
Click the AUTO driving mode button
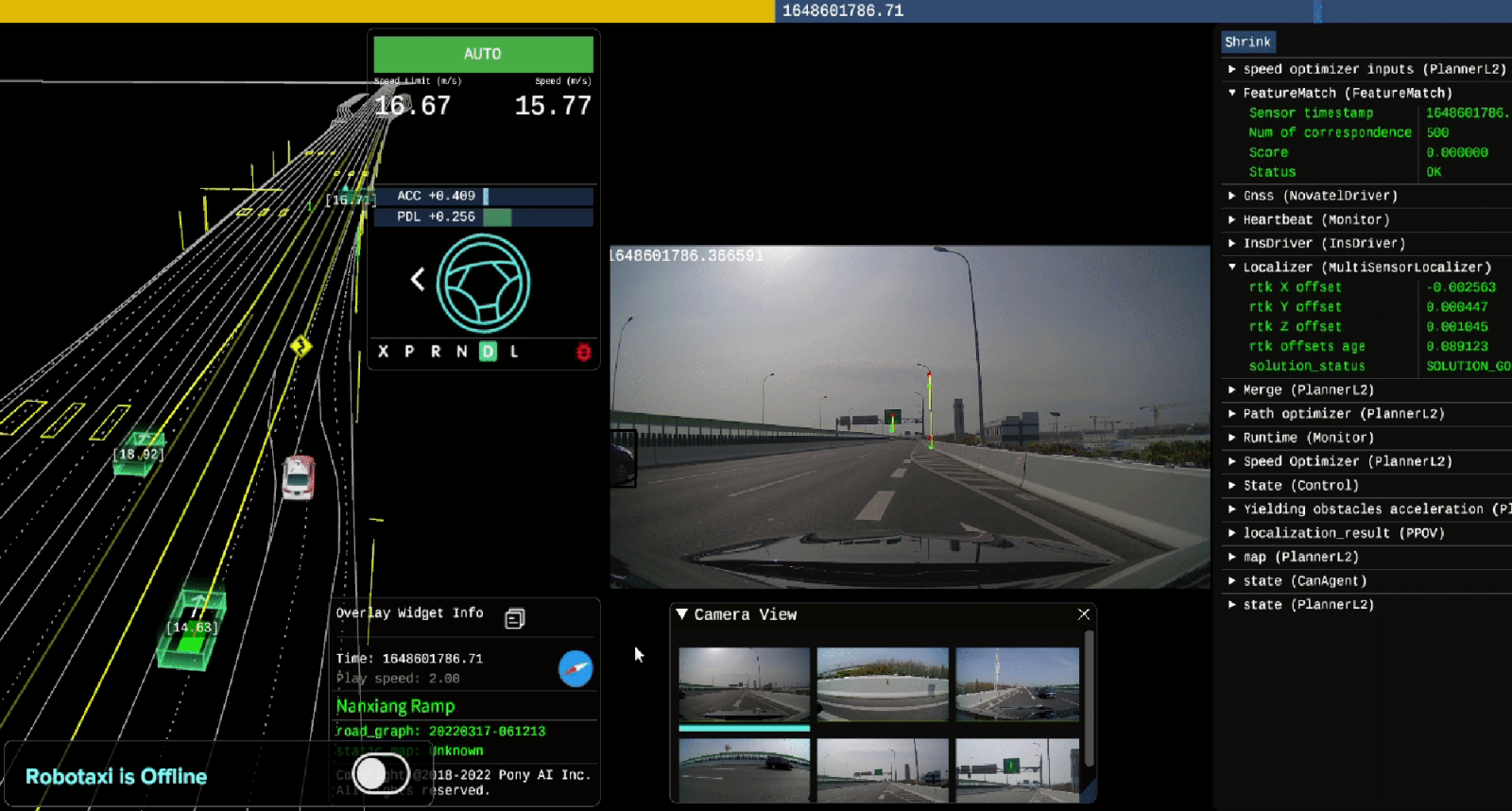(483, 54)
